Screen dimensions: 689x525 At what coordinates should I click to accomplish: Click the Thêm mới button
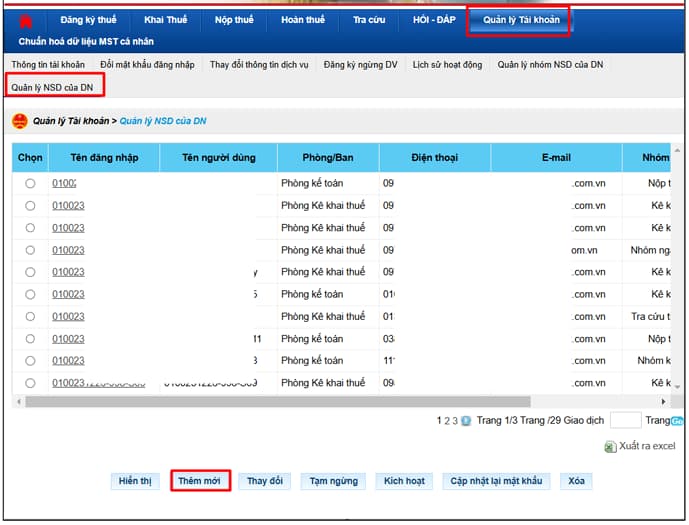pyautogui.click(x=199, y=481)
